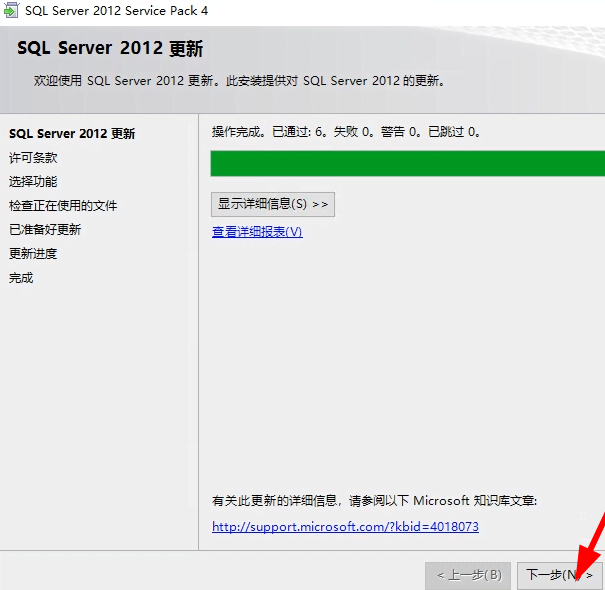
Task: Select the SQL Server 2012 更新 sidebar step
Action: (72, 134)
